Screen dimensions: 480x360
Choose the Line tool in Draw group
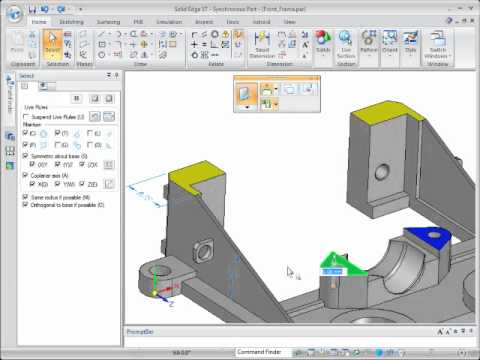tap(101, 34)
